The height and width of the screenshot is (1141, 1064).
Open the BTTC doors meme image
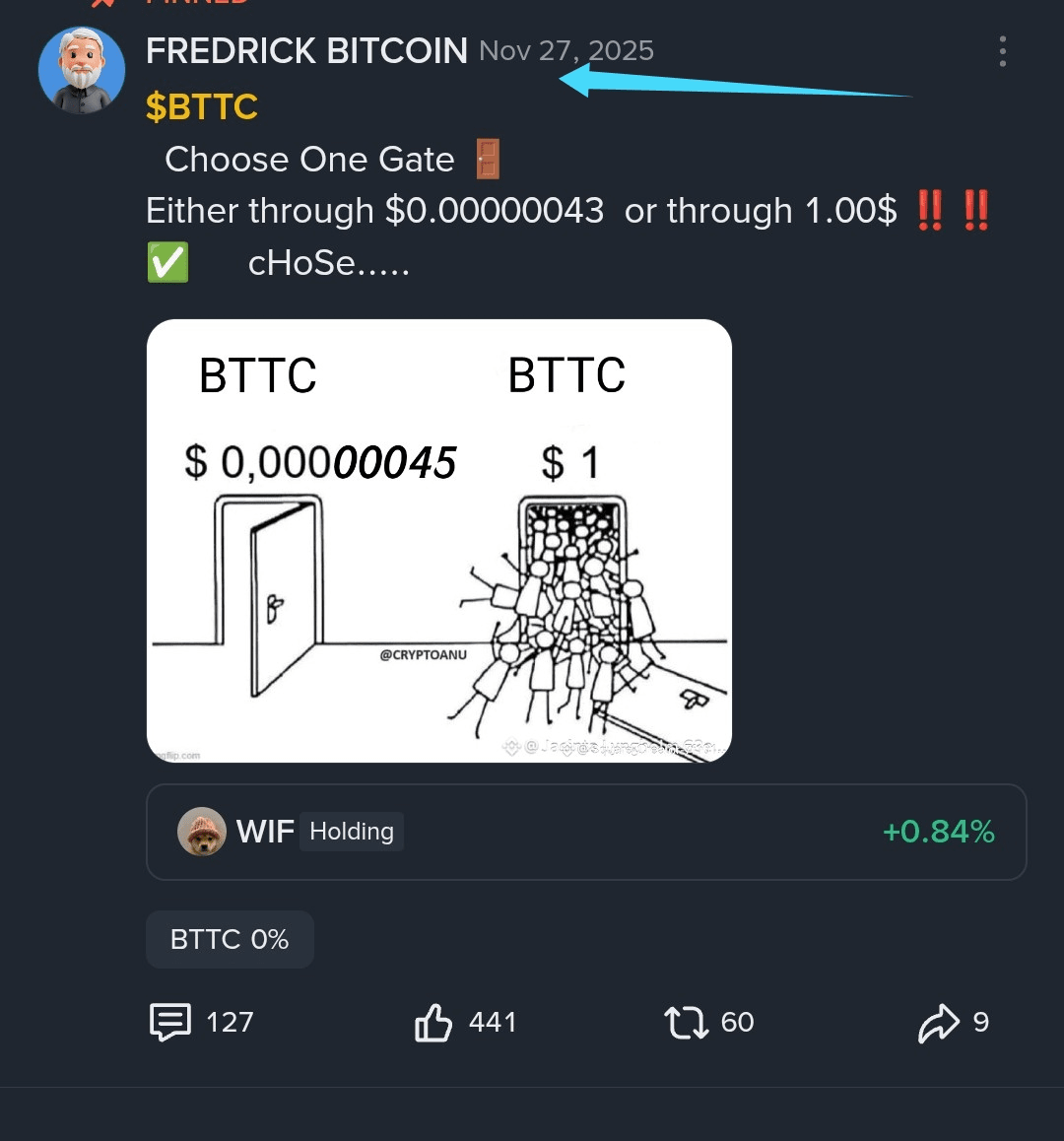pyautogui.click(x=438, y=541)
